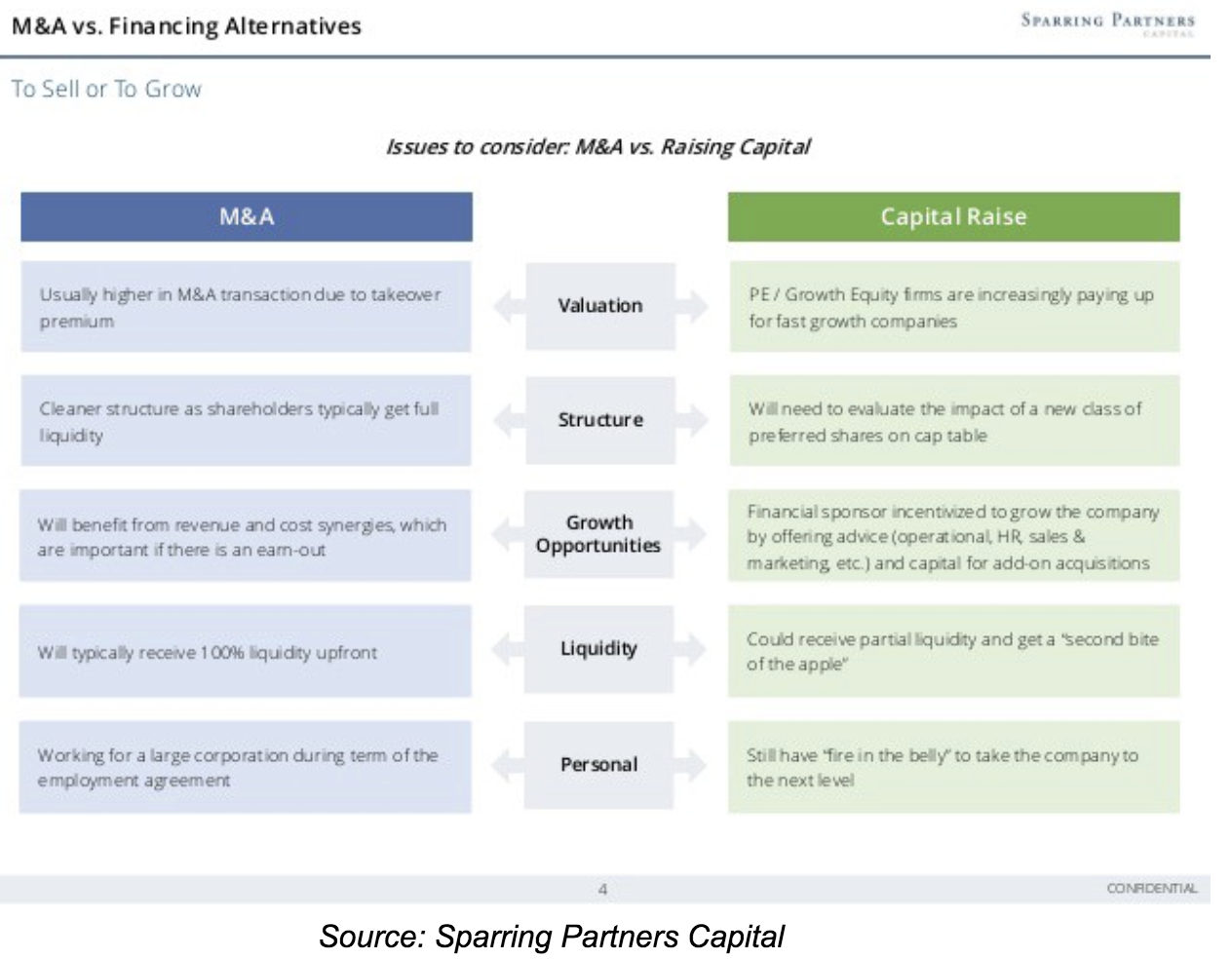Viewport: 1232px width, 959px height.
Task: Select the blue M&A header
Action: tap(247, 216)
